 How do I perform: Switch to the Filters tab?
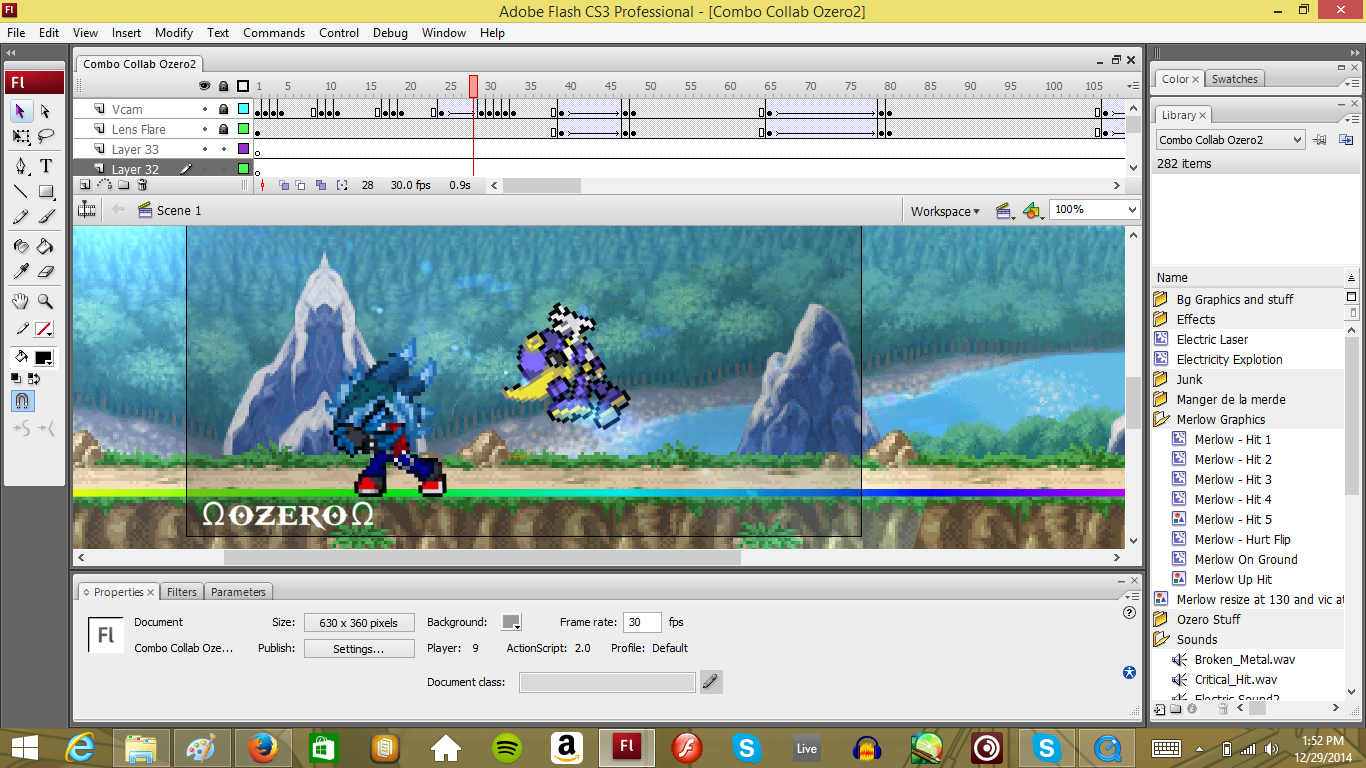pyautogui.click(x=182, y=592)
